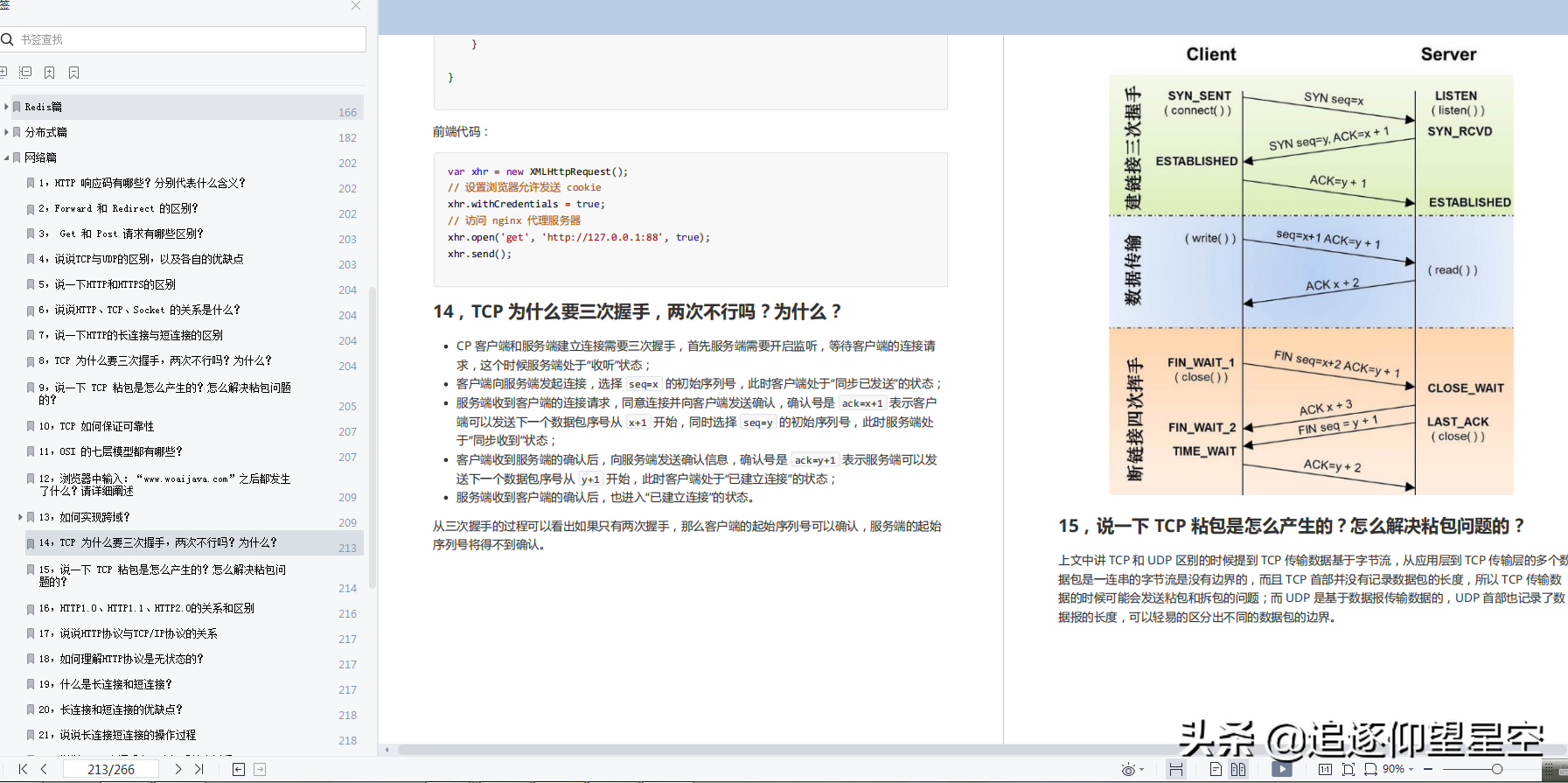Open bookmark 8, TCP 为什么要三次握手
The height and width of the screenshot is (783, 1568).
(x=155, y=360)
